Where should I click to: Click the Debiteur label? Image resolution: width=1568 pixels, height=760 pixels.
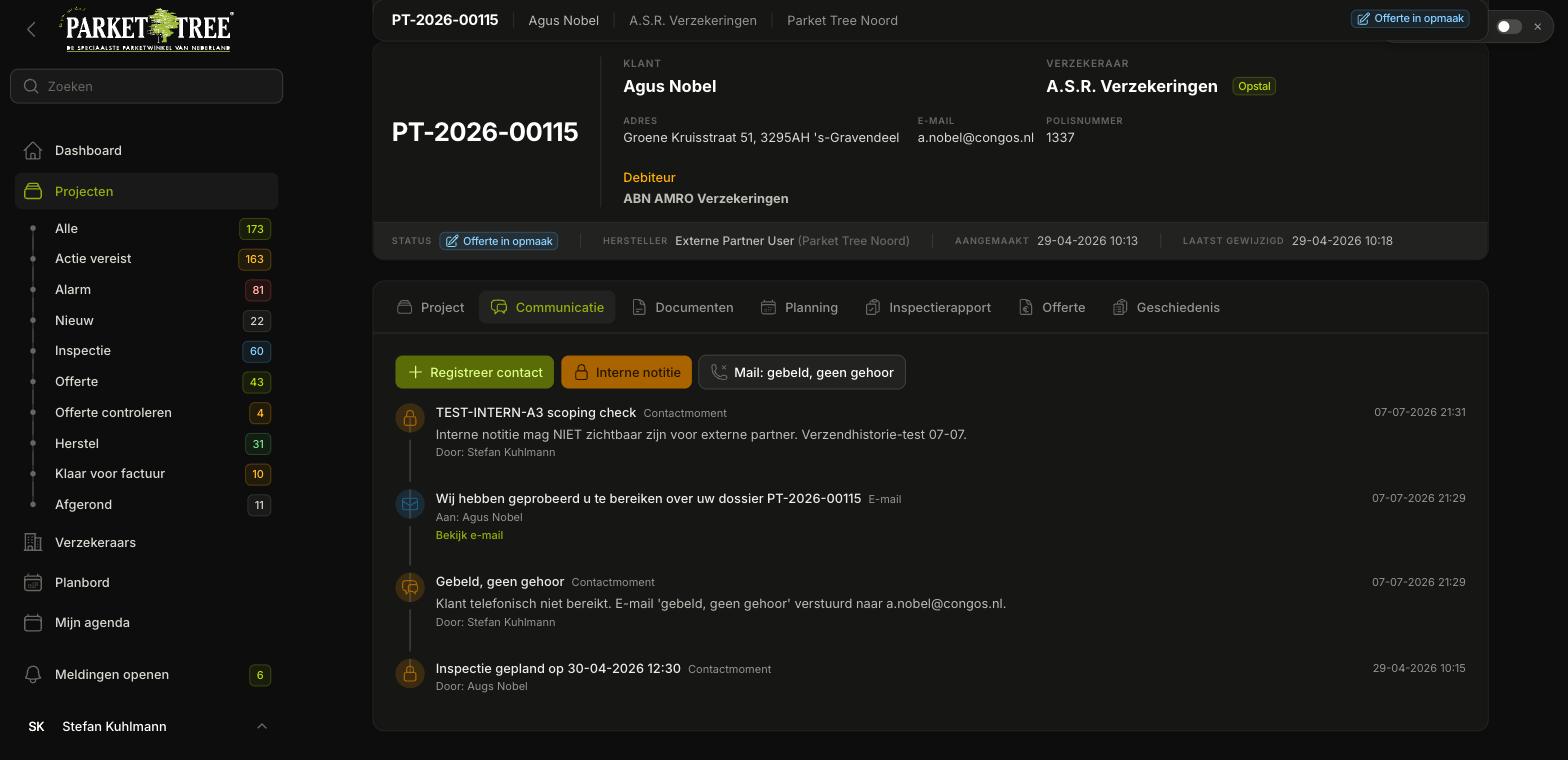point(649,177)
